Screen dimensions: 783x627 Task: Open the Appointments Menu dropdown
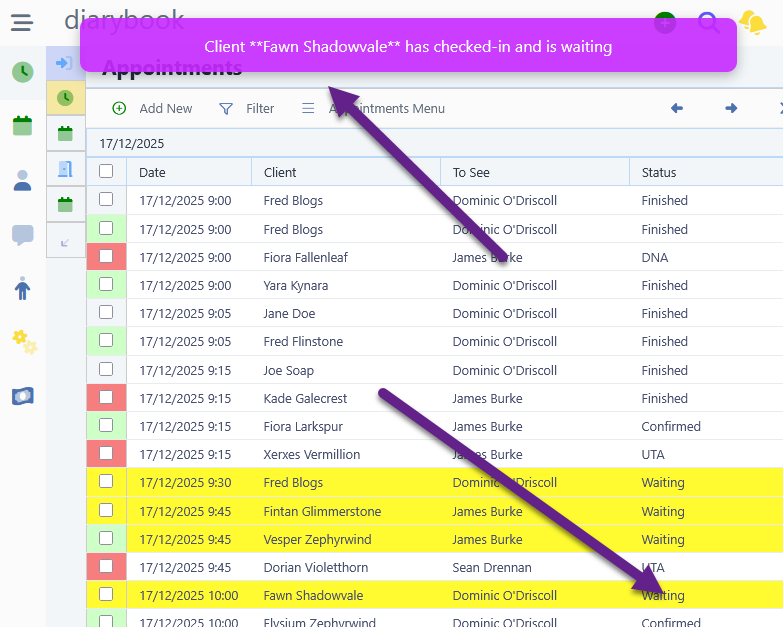pos(374,108)
